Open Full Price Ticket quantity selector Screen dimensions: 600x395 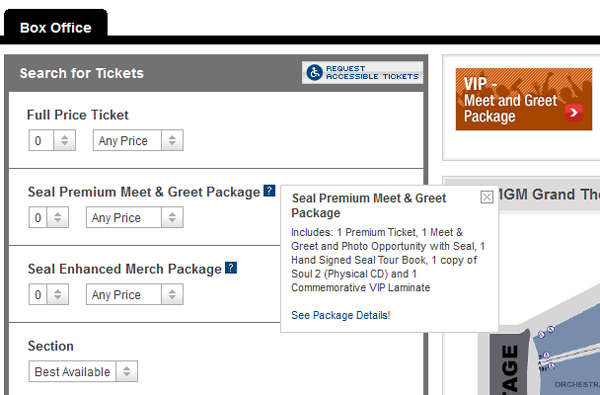pos(52,140)
